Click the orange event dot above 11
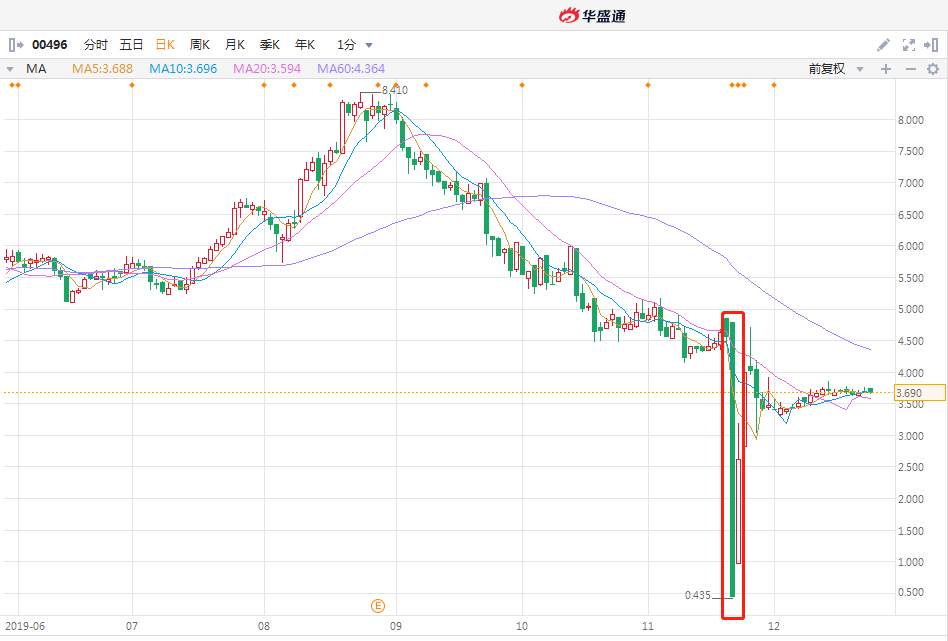The image size is (948, 641). pos(648,85)
